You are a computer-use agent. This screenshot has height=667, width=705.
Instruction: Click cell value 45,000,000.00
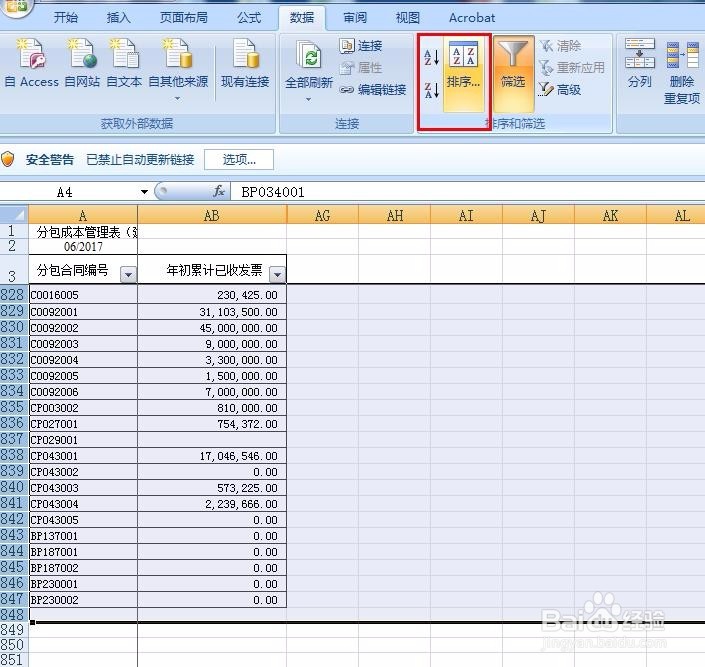[212, 328]
